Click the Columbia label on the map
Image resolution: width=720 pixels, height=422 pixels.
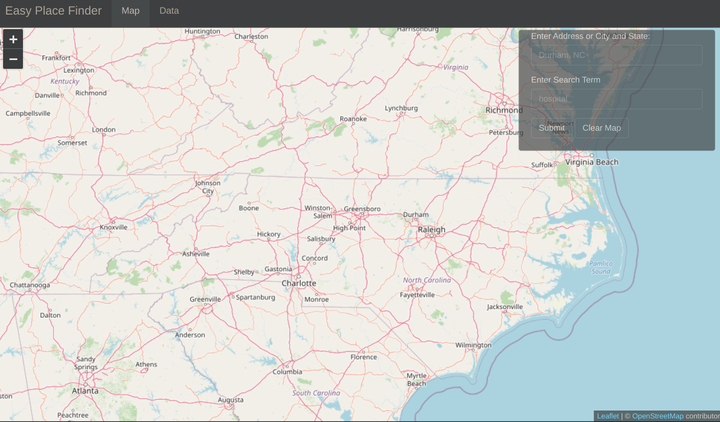(287, 372)
